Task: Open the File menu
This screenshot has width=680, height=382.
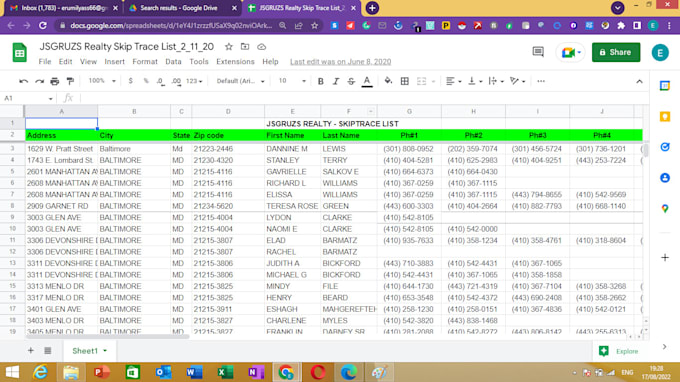Action: coord(45,62)
